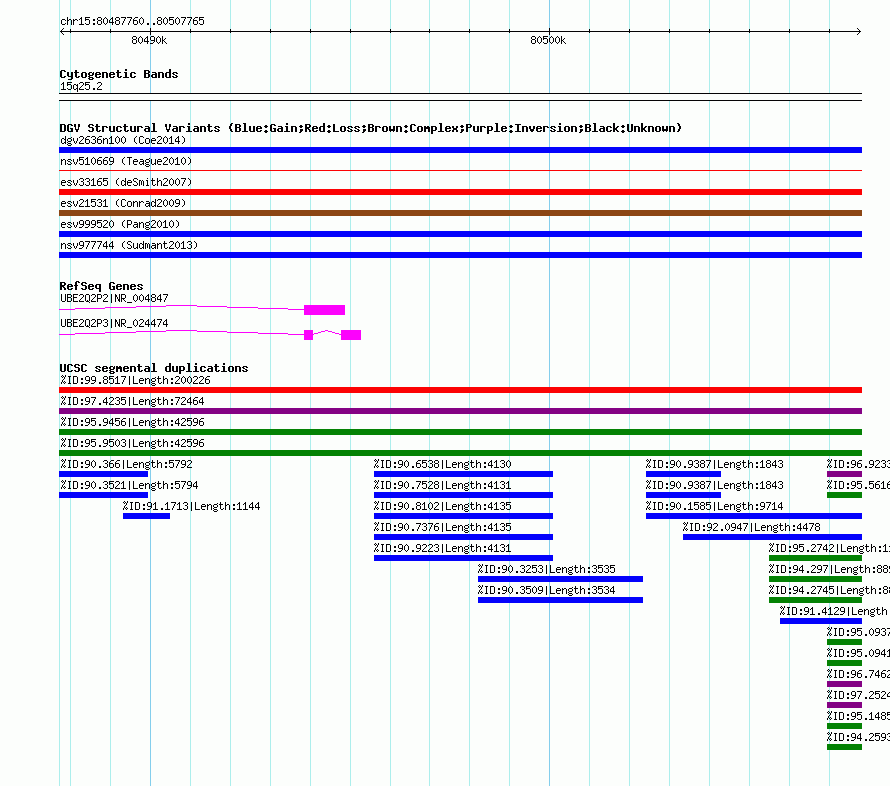Click the %ID:90.366|Length:5792 duplication label

tap(126, 464)
